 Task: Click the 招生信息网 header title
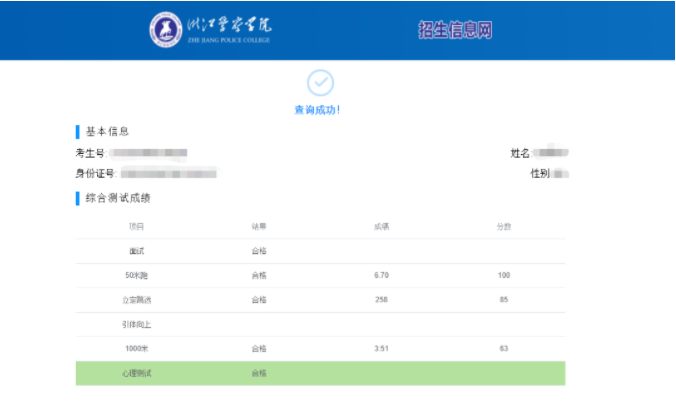[x=455, y=30]
